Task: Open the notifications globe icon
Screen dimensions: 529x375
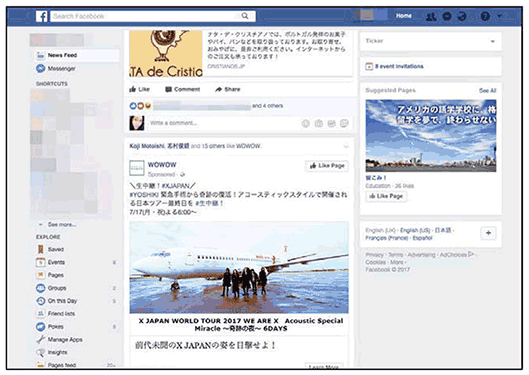Action: pyautogui.click(x=462, y=16)
